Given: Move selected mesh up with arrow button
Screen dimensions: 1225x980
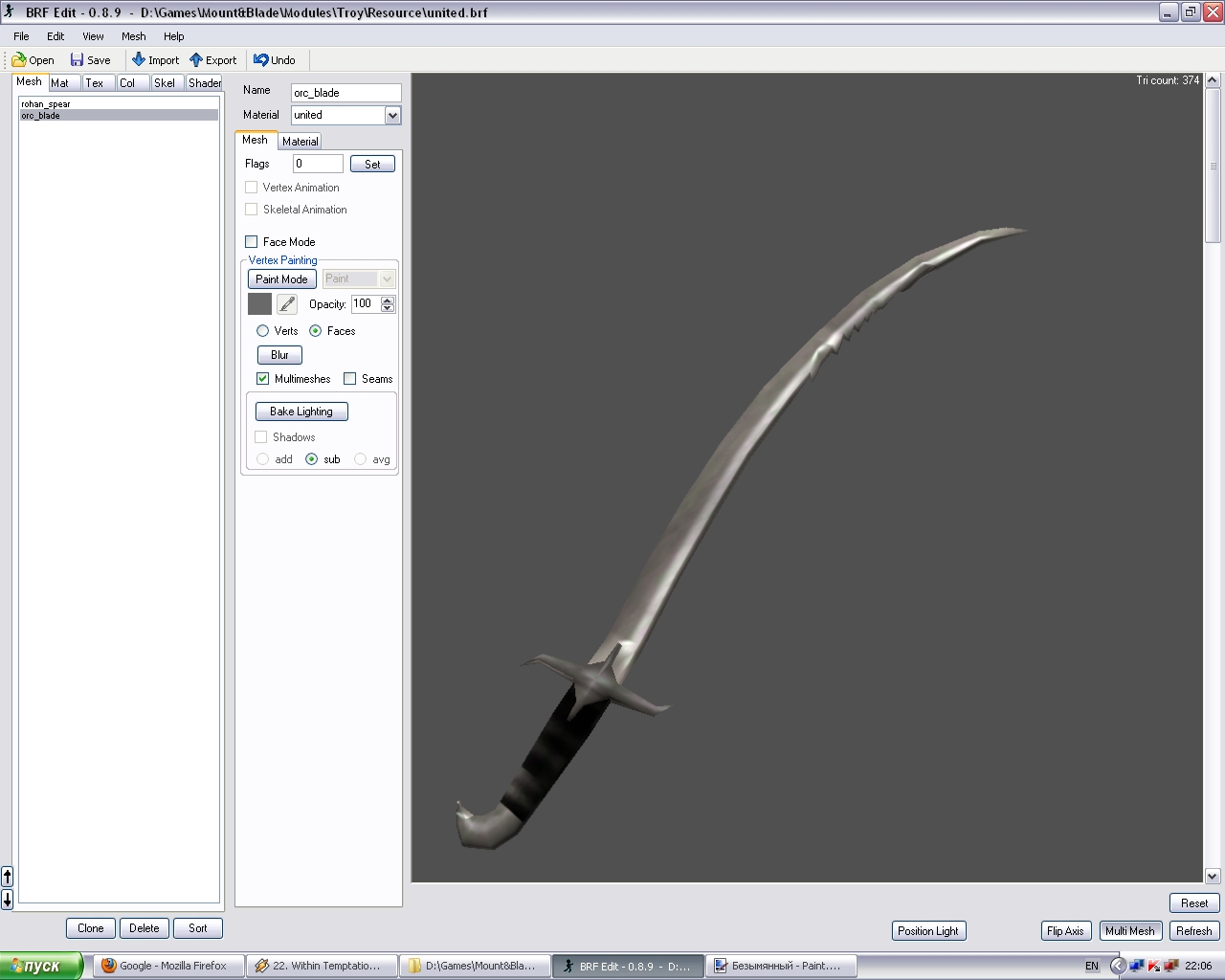Looking at the screenshot, I should coord(7,877).
